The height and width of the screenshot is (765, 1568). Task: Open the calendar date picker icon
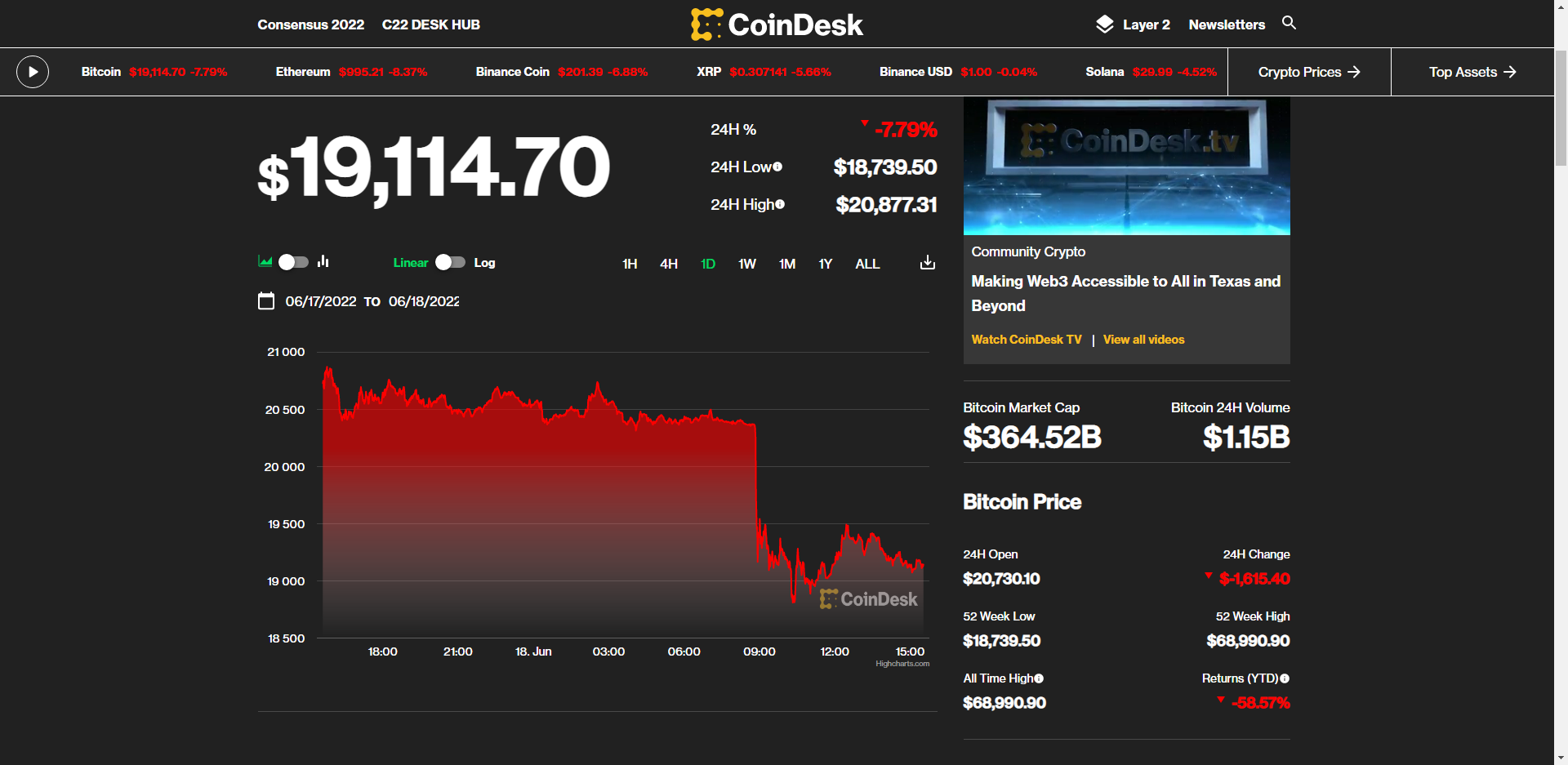pos(266,301)
